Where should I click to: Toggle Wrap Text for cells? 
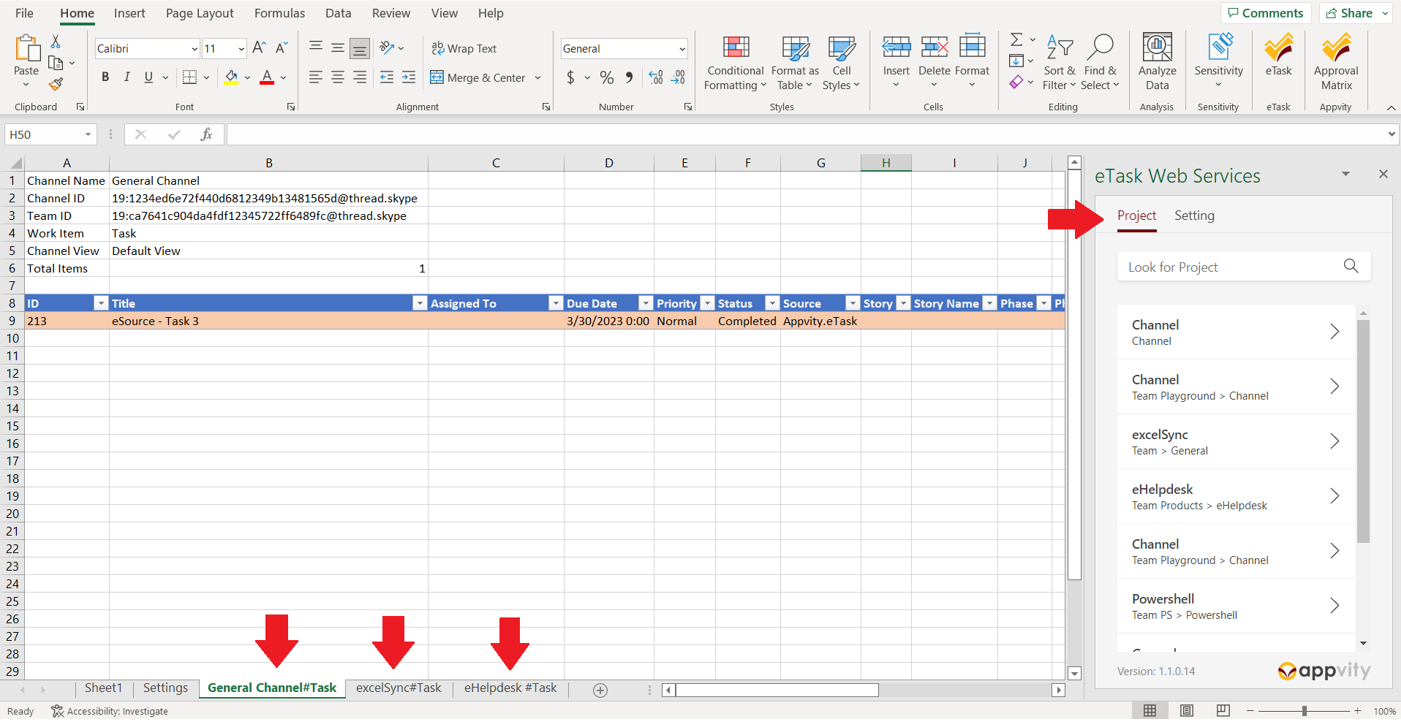pos(464,48)
